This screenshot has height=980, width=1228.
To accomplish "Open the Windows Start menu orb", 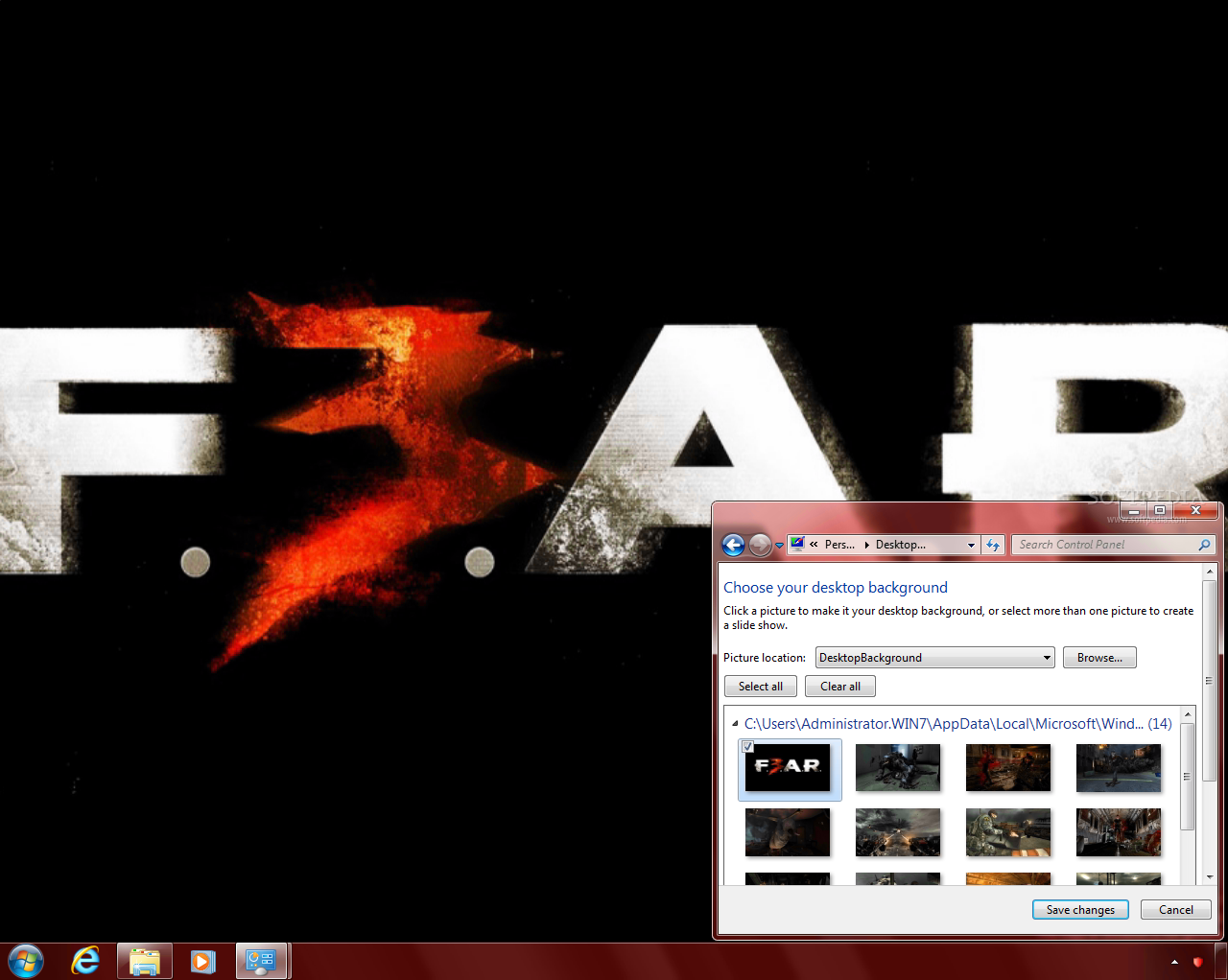I will 26,961.
